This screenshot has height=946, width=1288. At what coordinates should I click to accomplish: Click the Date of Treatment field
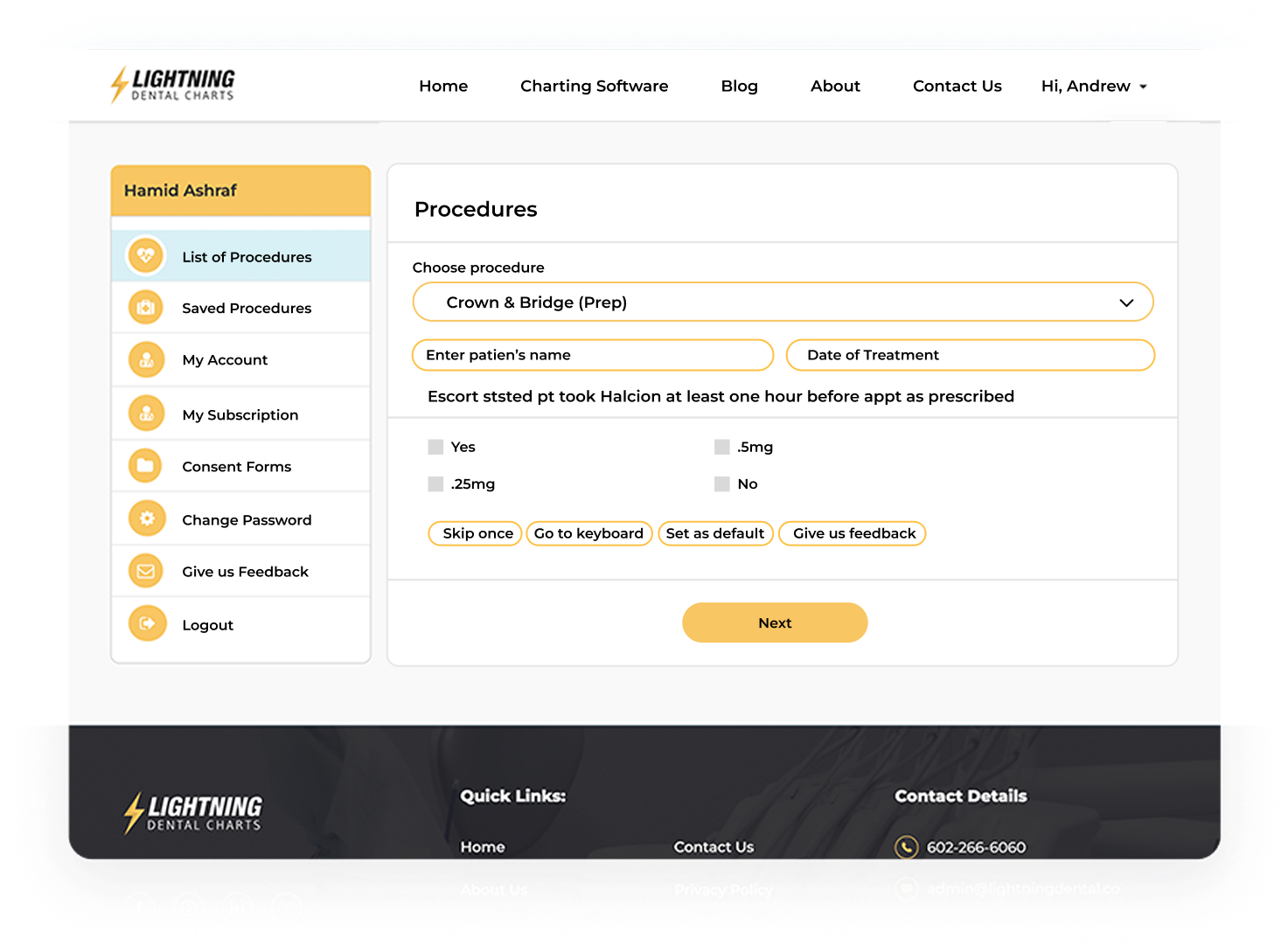click(x=970, y=355)
